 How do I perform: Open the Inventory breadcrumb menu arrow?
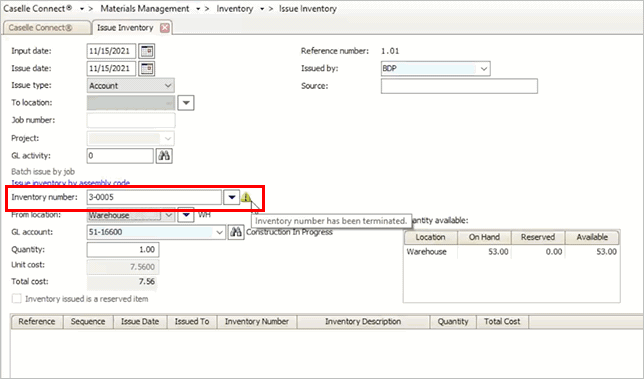pos(262,9)
